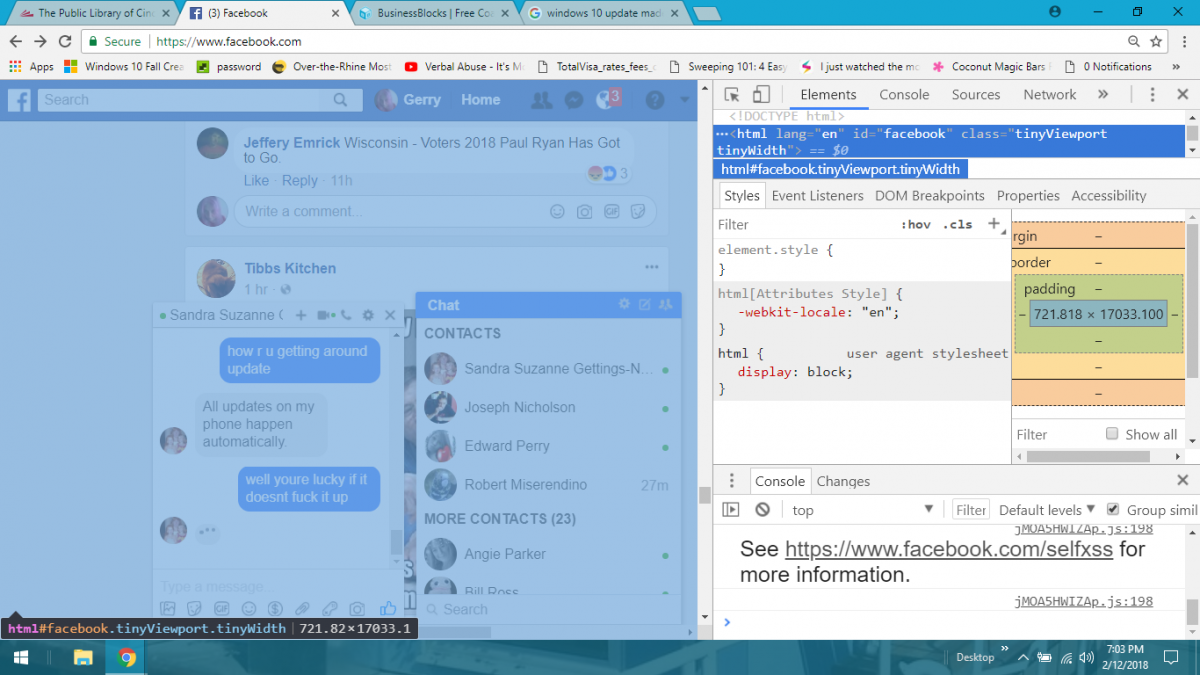Open Sandra Suzanne chat options gear
This screenshot has height=675, width=1200.
368,315
